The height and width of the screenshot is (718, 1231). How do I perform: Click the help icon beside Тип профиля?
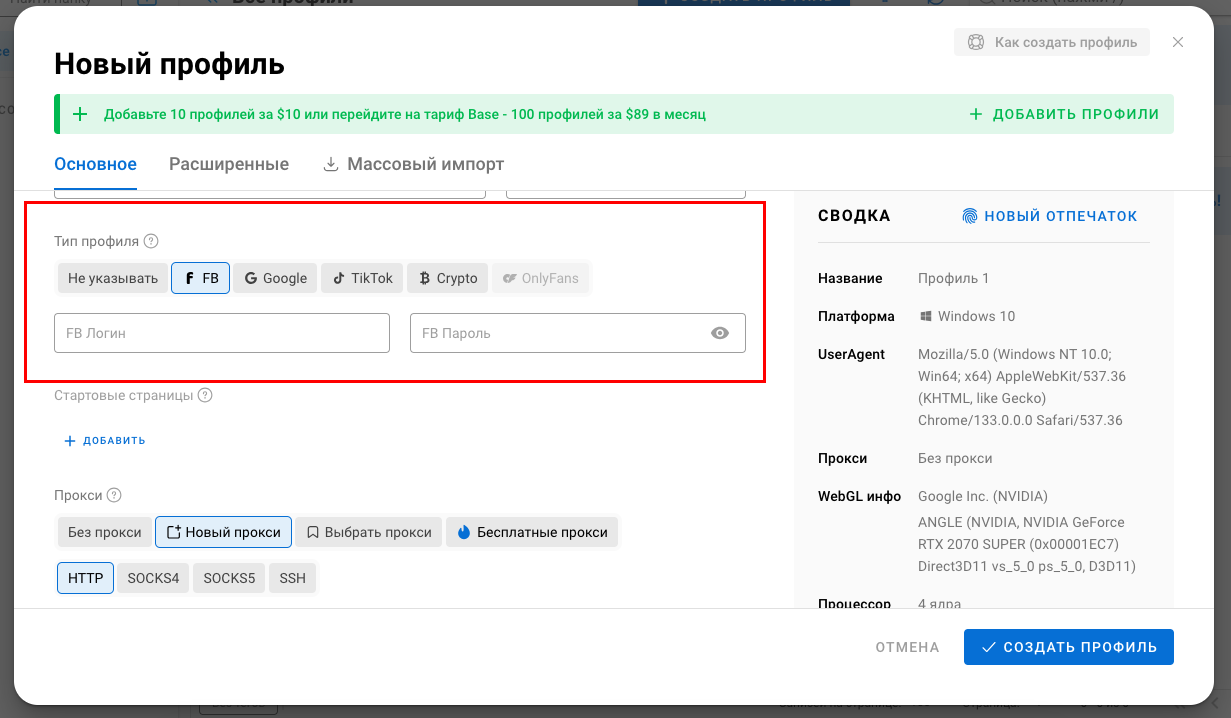pos(151,241)
